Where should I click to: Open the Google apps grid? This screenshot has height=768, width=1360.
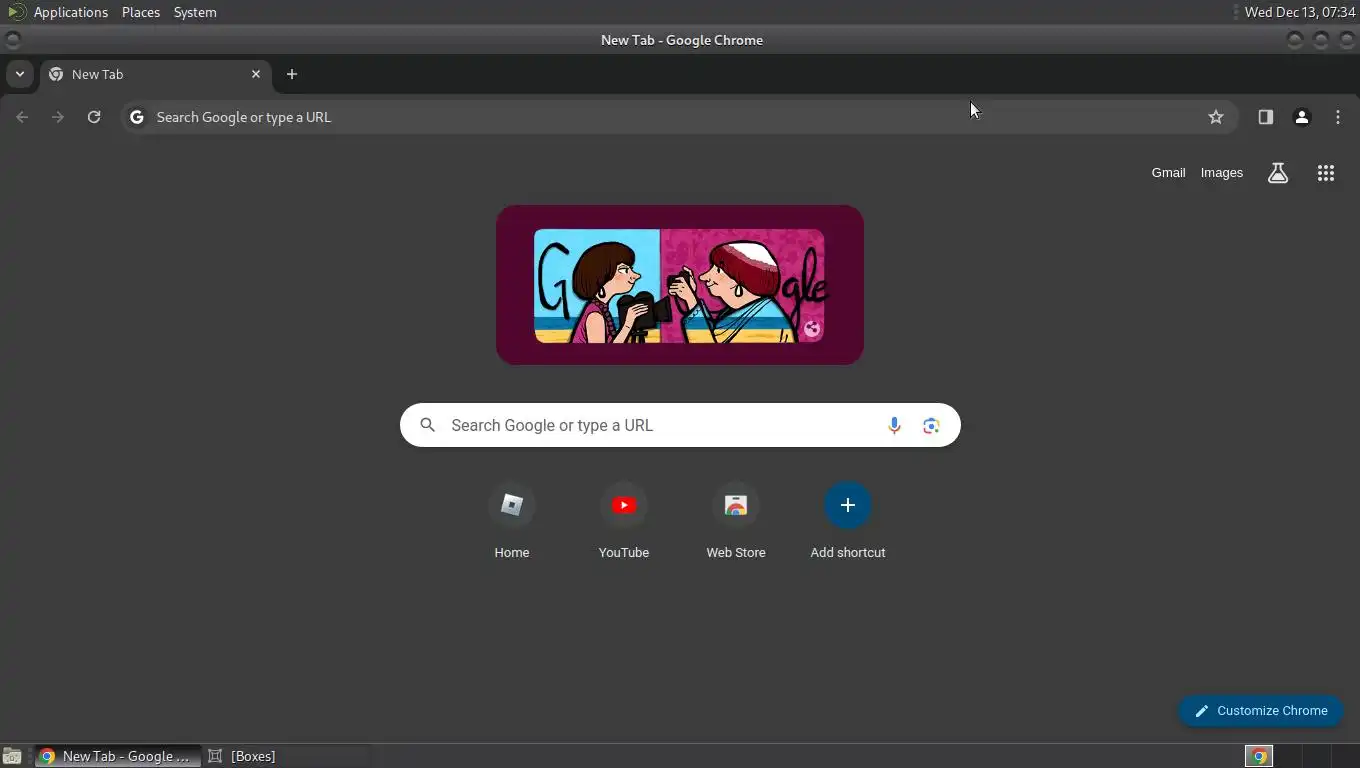point(1326,173)
